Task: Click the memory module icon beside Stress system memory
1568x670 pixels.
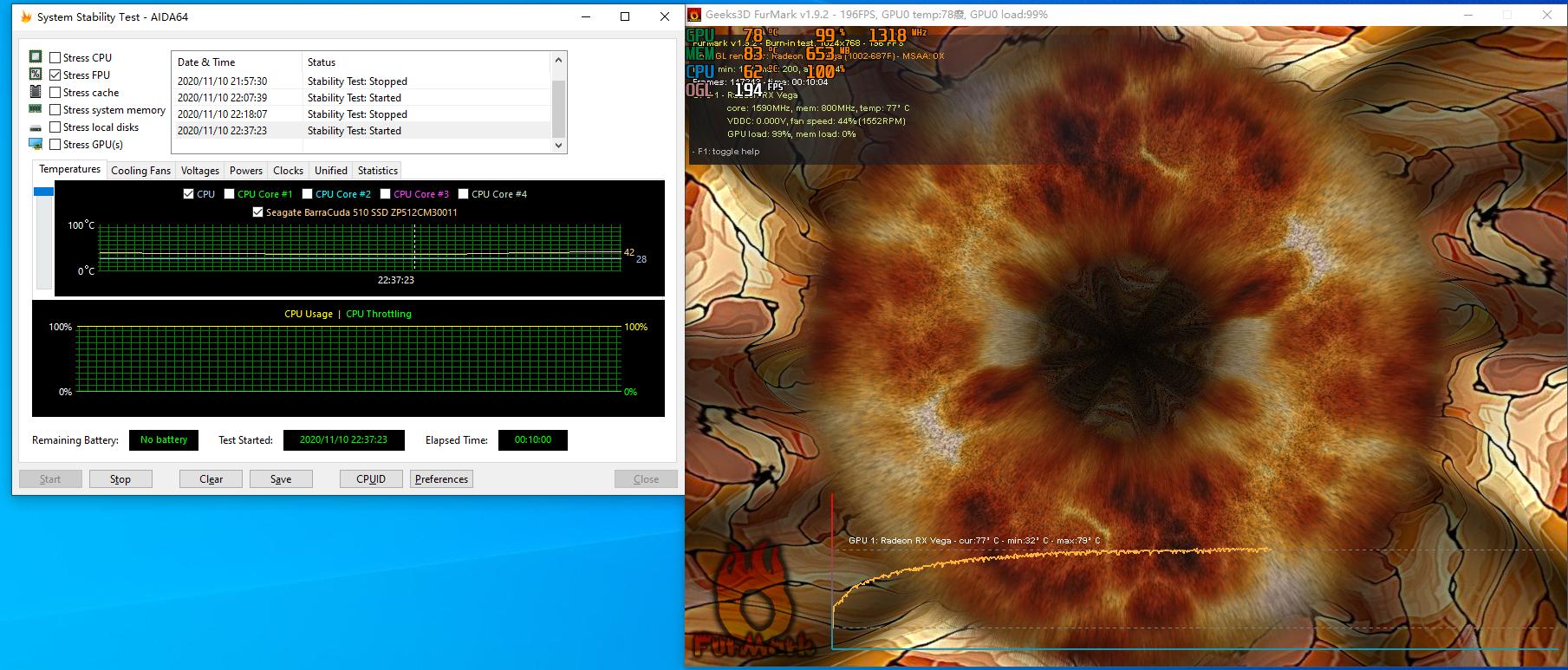Action: coord(36,109)
